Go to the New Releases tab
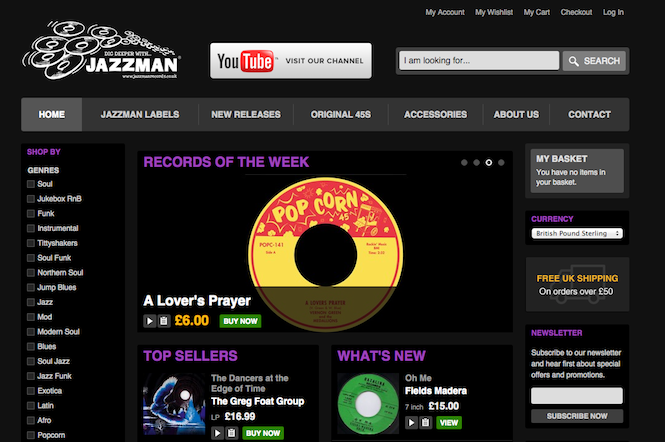 click(246, 115)
